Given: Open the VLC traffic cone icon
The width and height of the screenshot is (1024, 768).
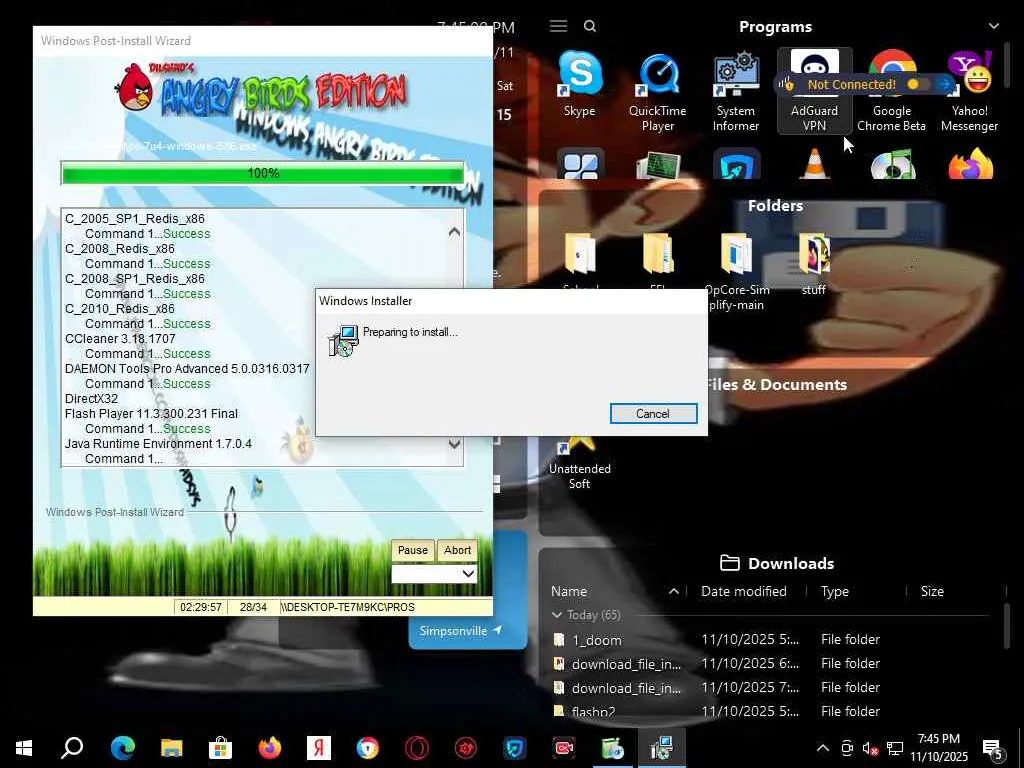Looking at the screenshot, I should 814,163.
